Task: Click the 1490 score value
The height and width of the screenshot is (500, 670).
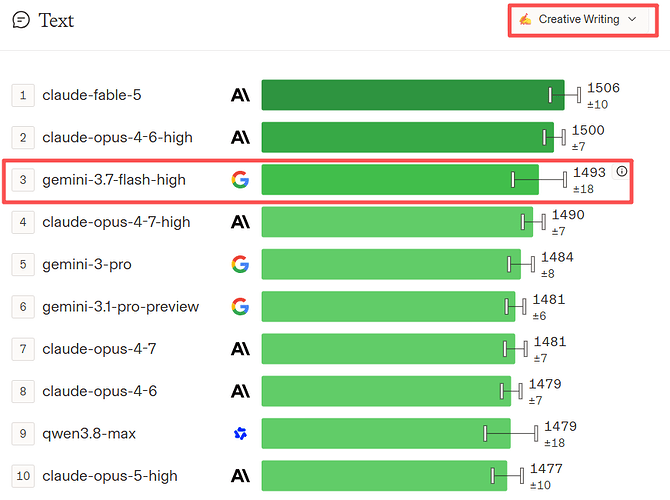Action: click(568, 215)
